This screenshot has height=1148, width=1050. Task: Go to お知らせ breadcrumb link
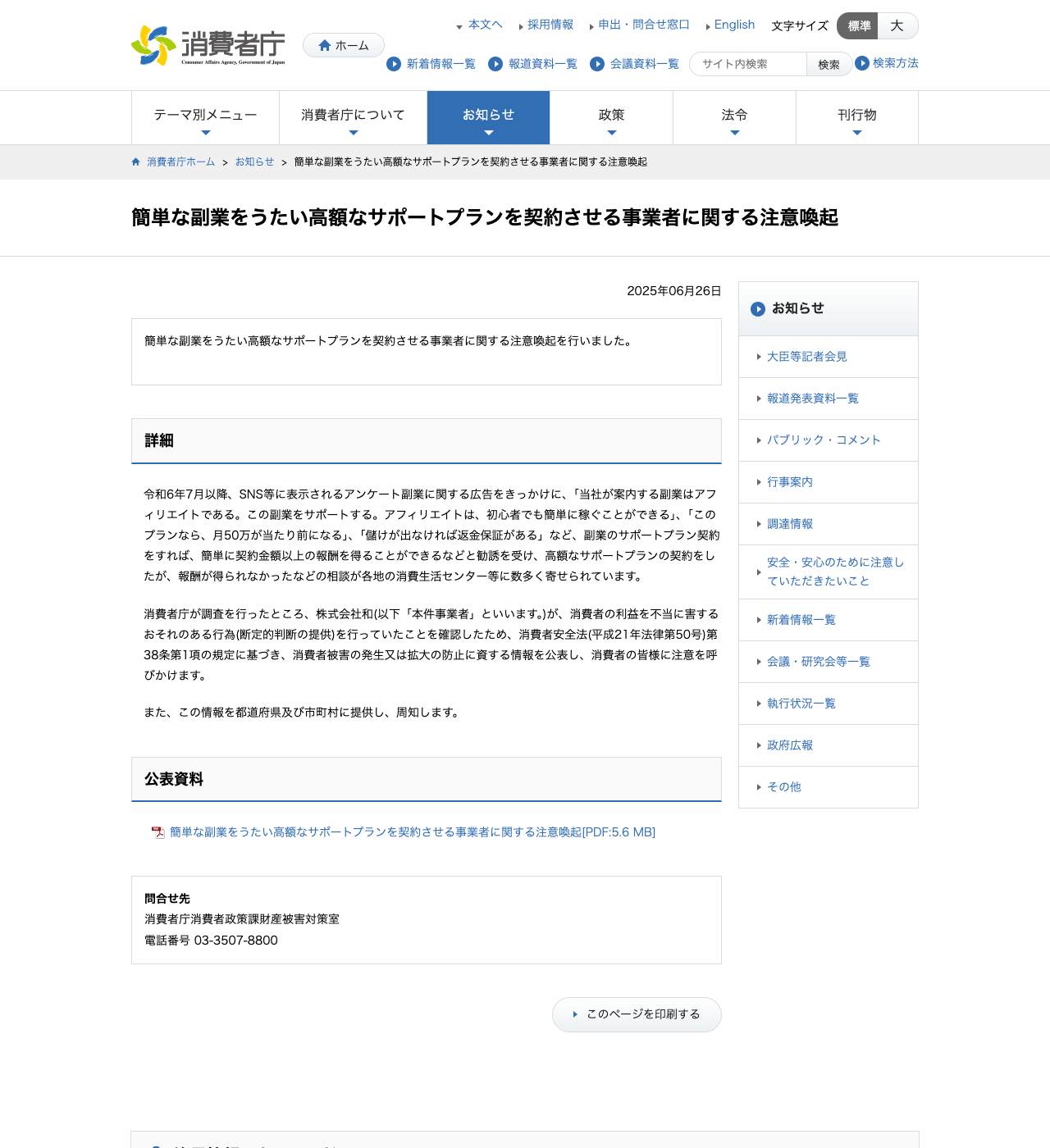pyautogui.click(x=254, y=162)
